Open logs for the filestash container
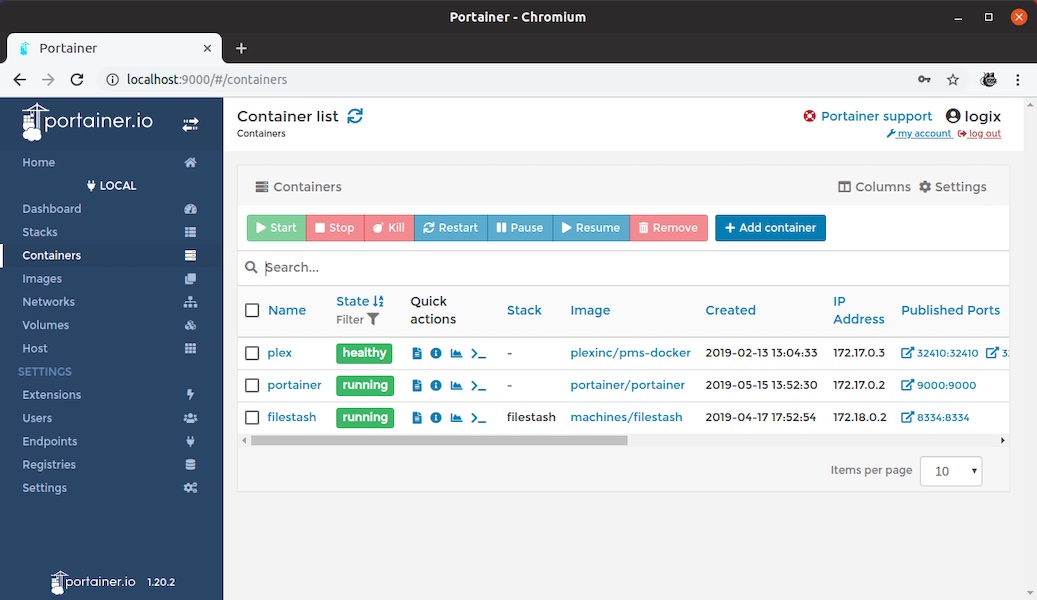This screenshot has height=600, width=1037. coord(418,417)
